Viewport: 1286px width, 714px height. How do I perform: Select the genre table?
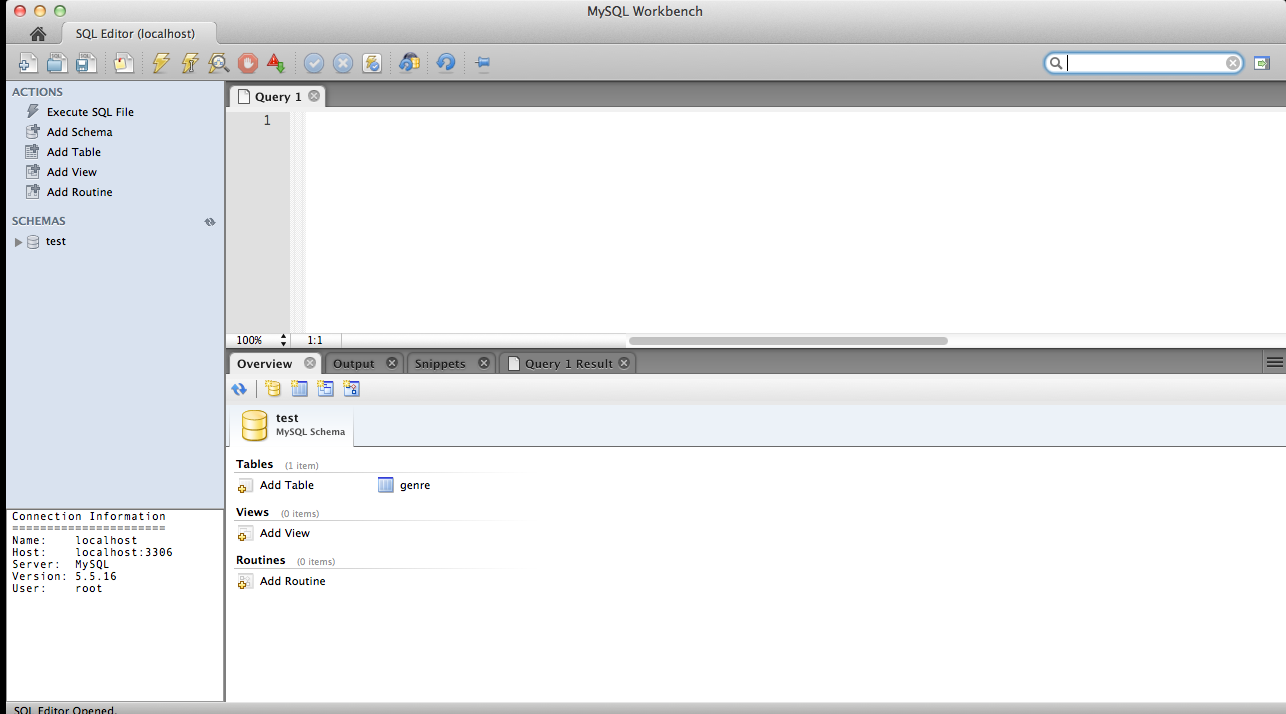click(404, 485)
